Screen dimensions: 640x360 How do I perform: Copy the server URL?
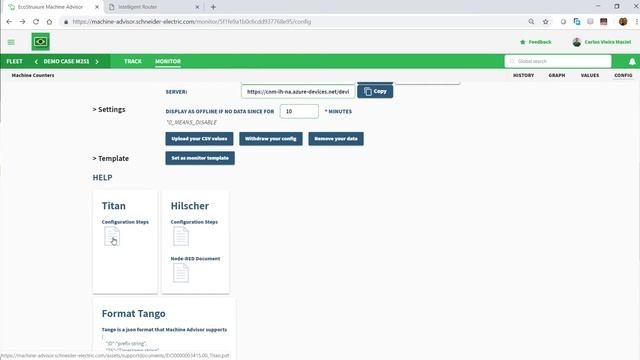coord(375,91)
